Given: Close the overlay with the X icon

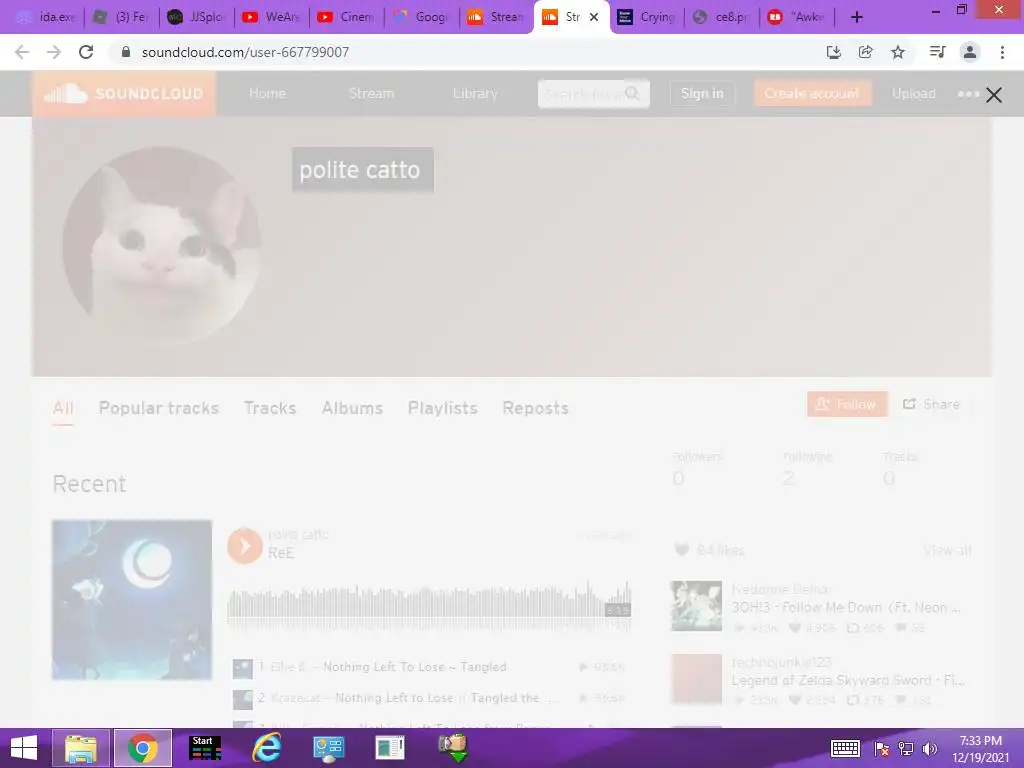Looking at the screenshot, I should click(x=994, y=95).
